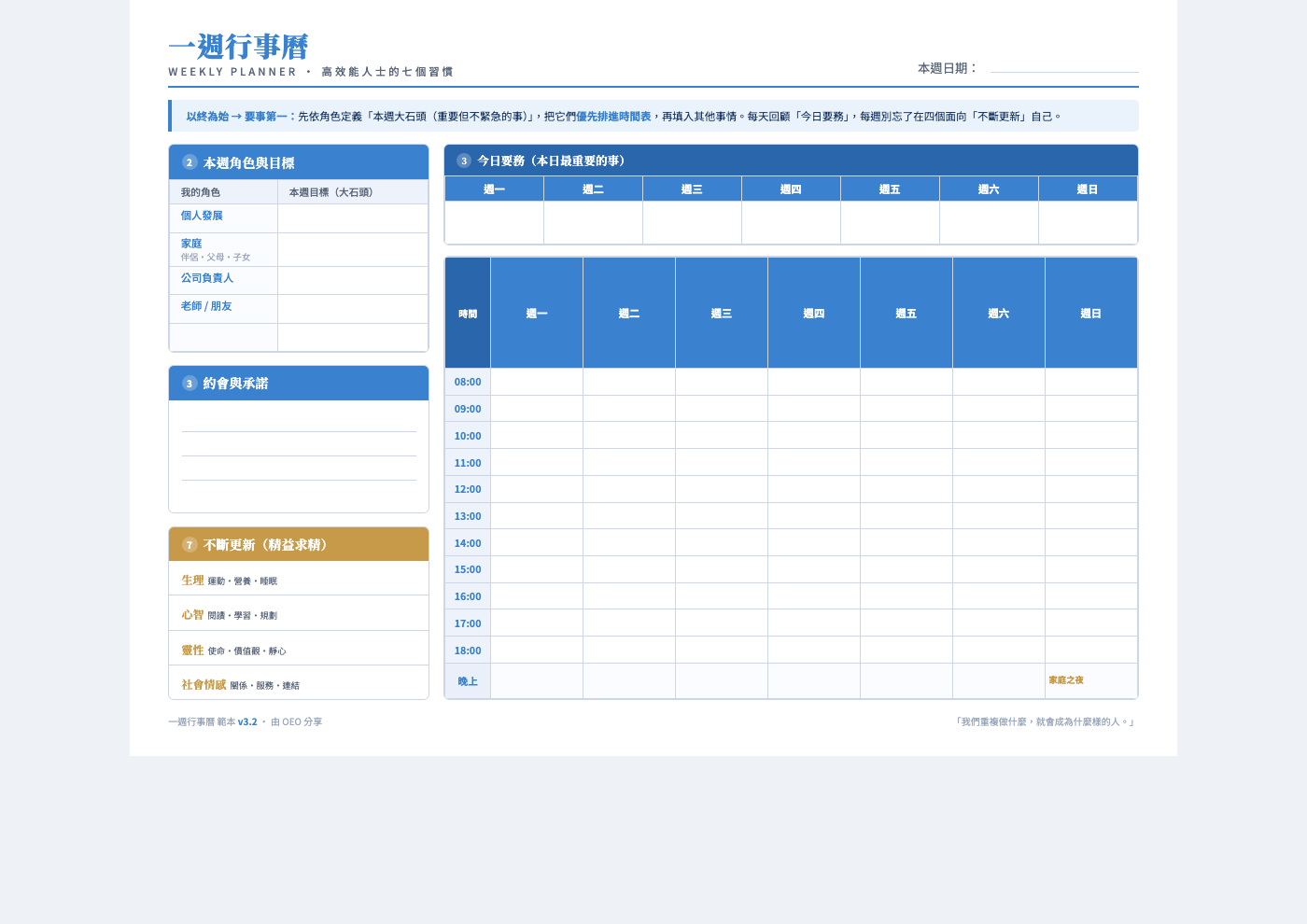This screenshot has height=924, width=1307.
Task: Click the highlighted 優先排進時間表 phrase
Action: pyautogui.click(x=613, y=117)
